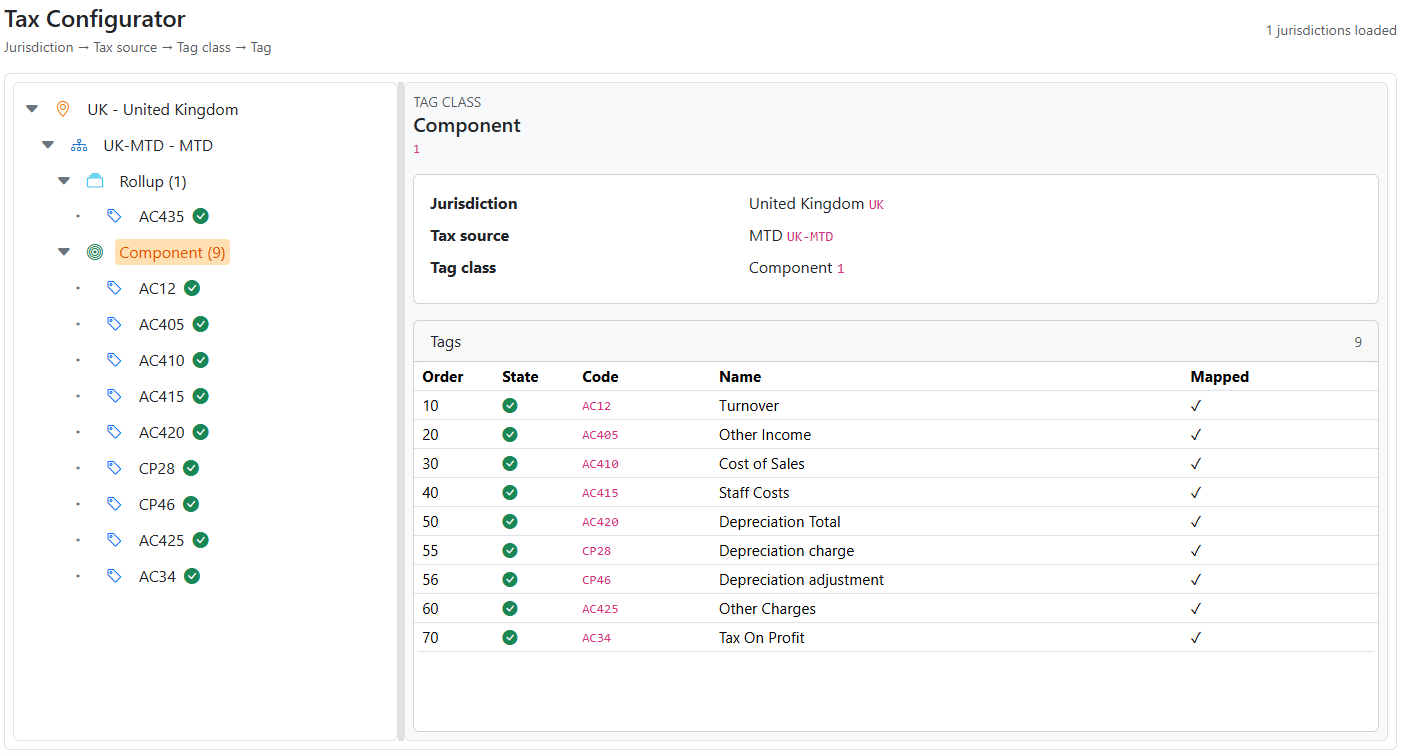
Task: Click the Depreciation adjustment table row
Action: (x=800, y=579)
